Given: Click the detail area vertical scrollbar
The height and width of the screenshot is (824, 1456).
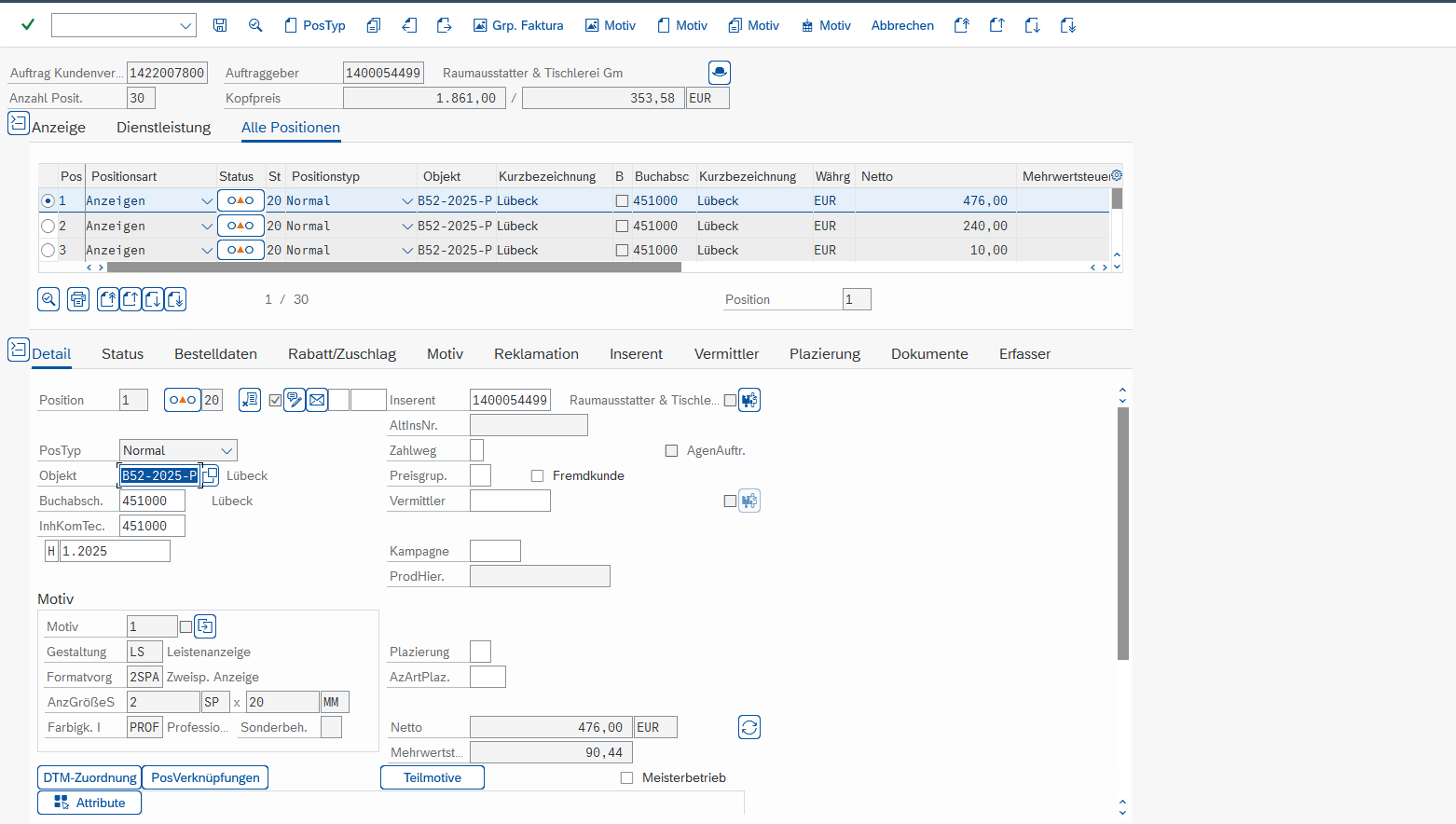Looking at the screenshot, I should [1123, 533].
